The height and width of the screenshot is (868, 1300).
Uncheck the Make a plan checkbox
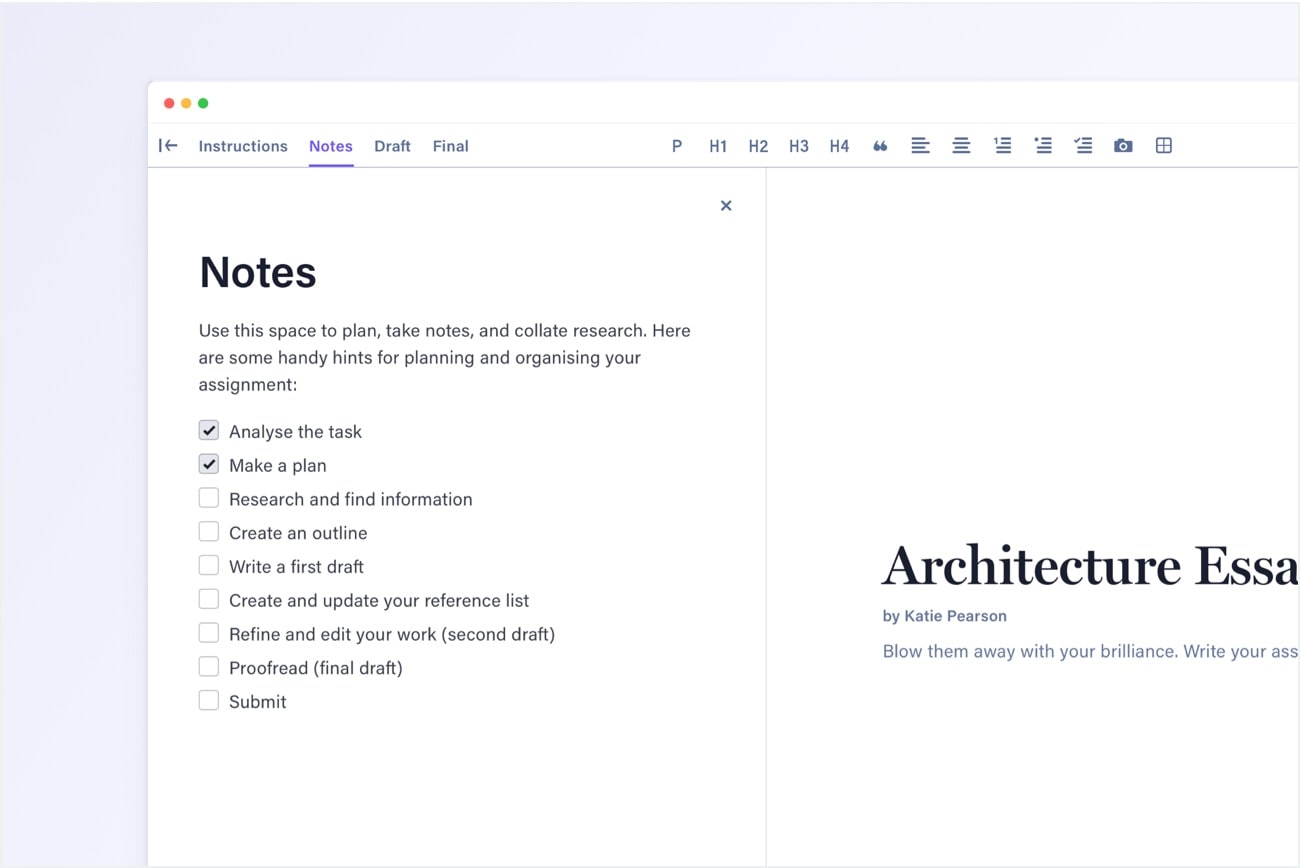pyautogui.click(x=209, y=465)
